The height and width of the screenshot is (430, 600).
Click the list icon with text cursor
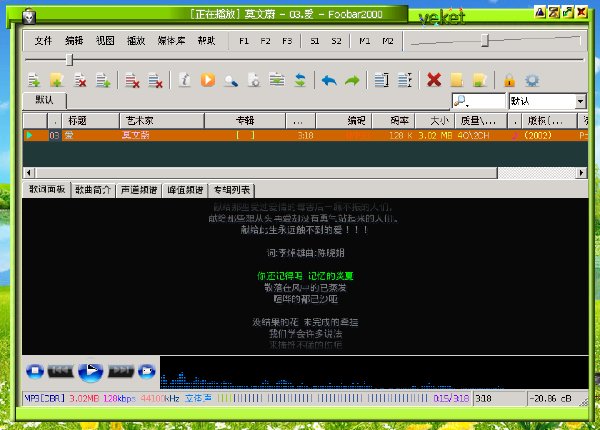(382, 80)
